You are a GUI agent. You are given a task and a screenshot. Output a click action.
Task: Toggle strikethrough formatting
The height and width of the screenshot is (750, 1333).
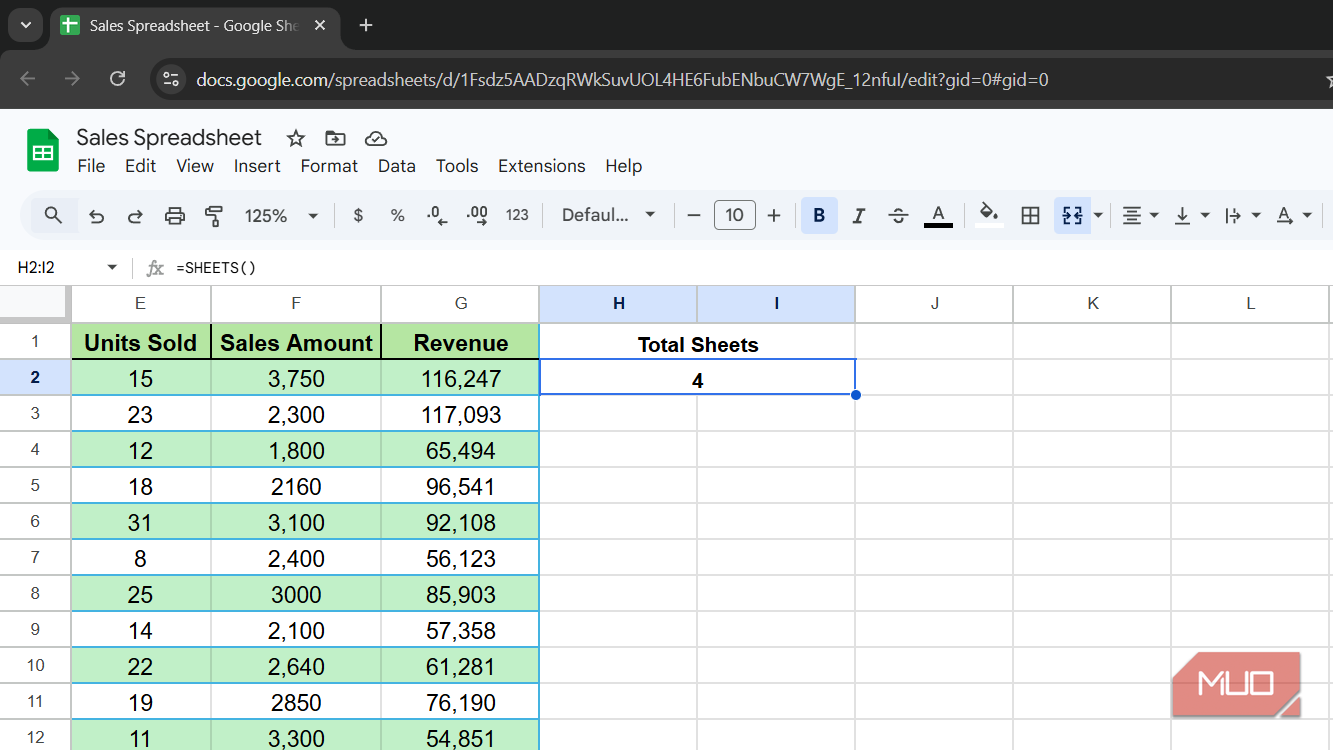pyautogui.click(x=898, y=215)
